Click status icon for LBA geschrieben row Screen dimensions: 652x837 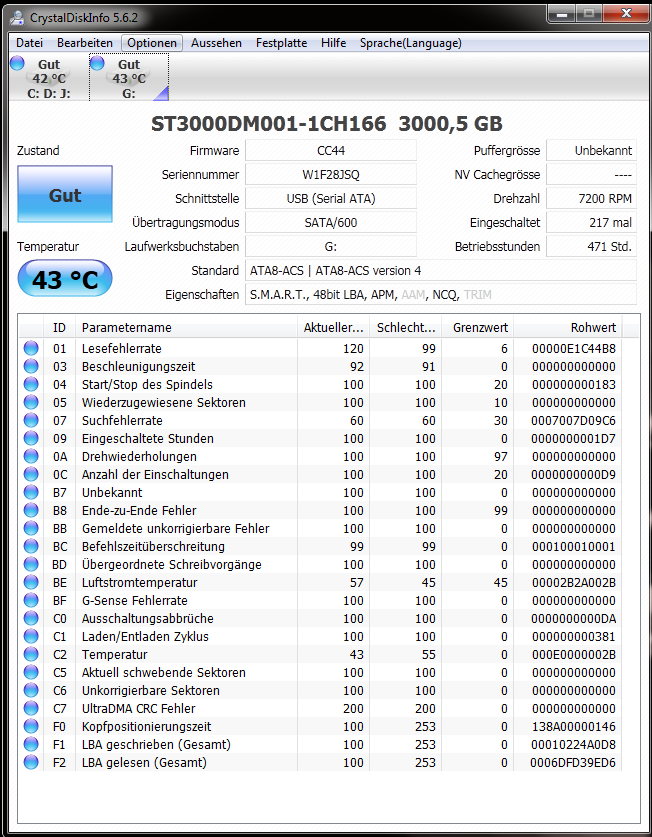31,744
